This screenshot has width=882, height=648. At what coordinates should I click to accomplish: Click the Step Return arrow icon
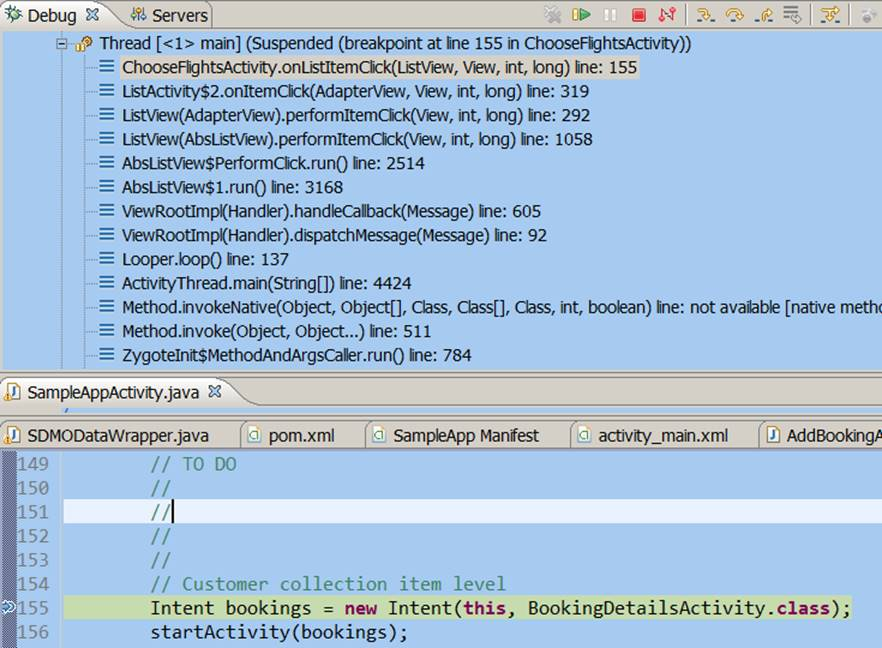(x=764, y=15)
